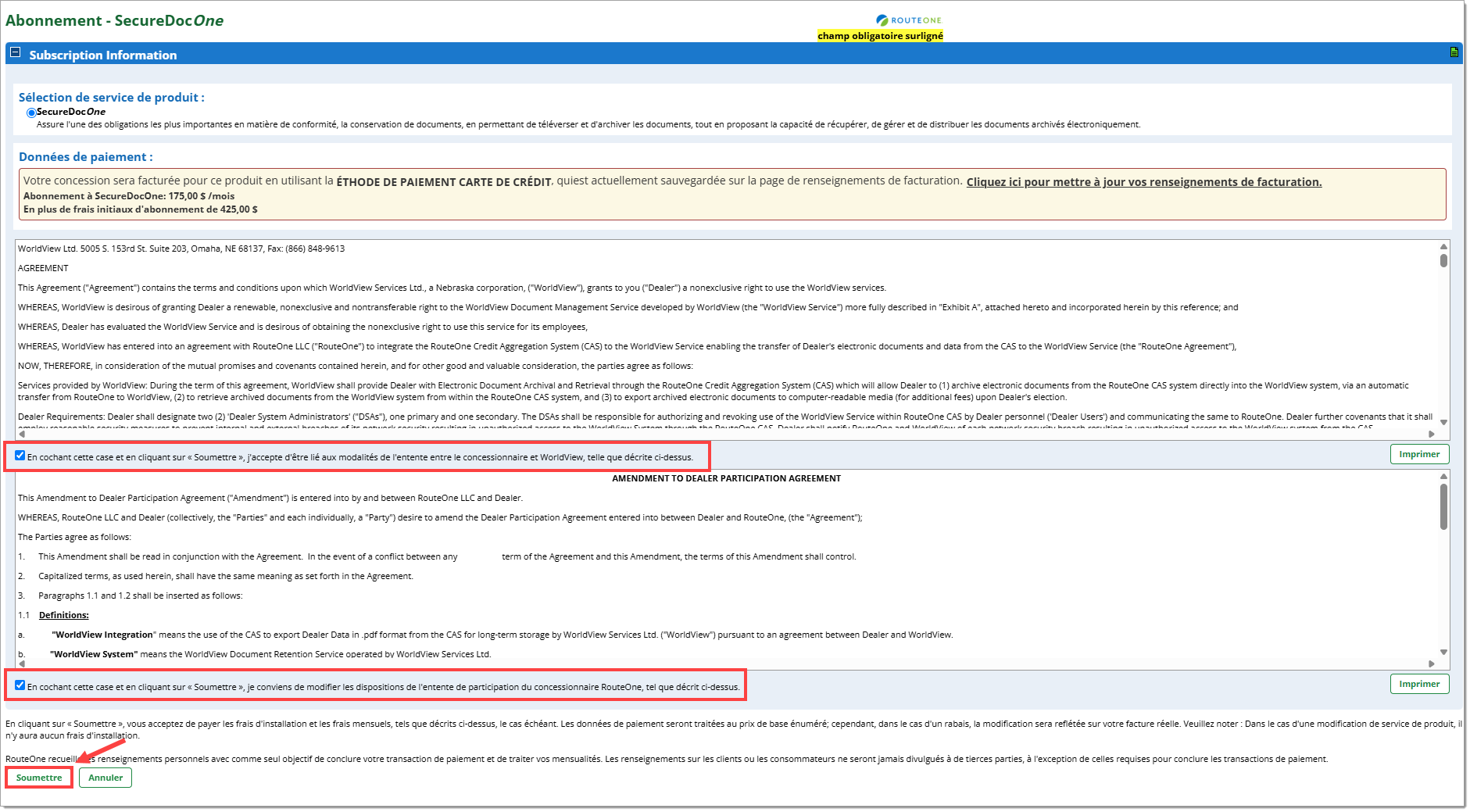
Task: Click the down arrow of the WorldView agreement scrollbar
Action: (x=1443, y=422)
